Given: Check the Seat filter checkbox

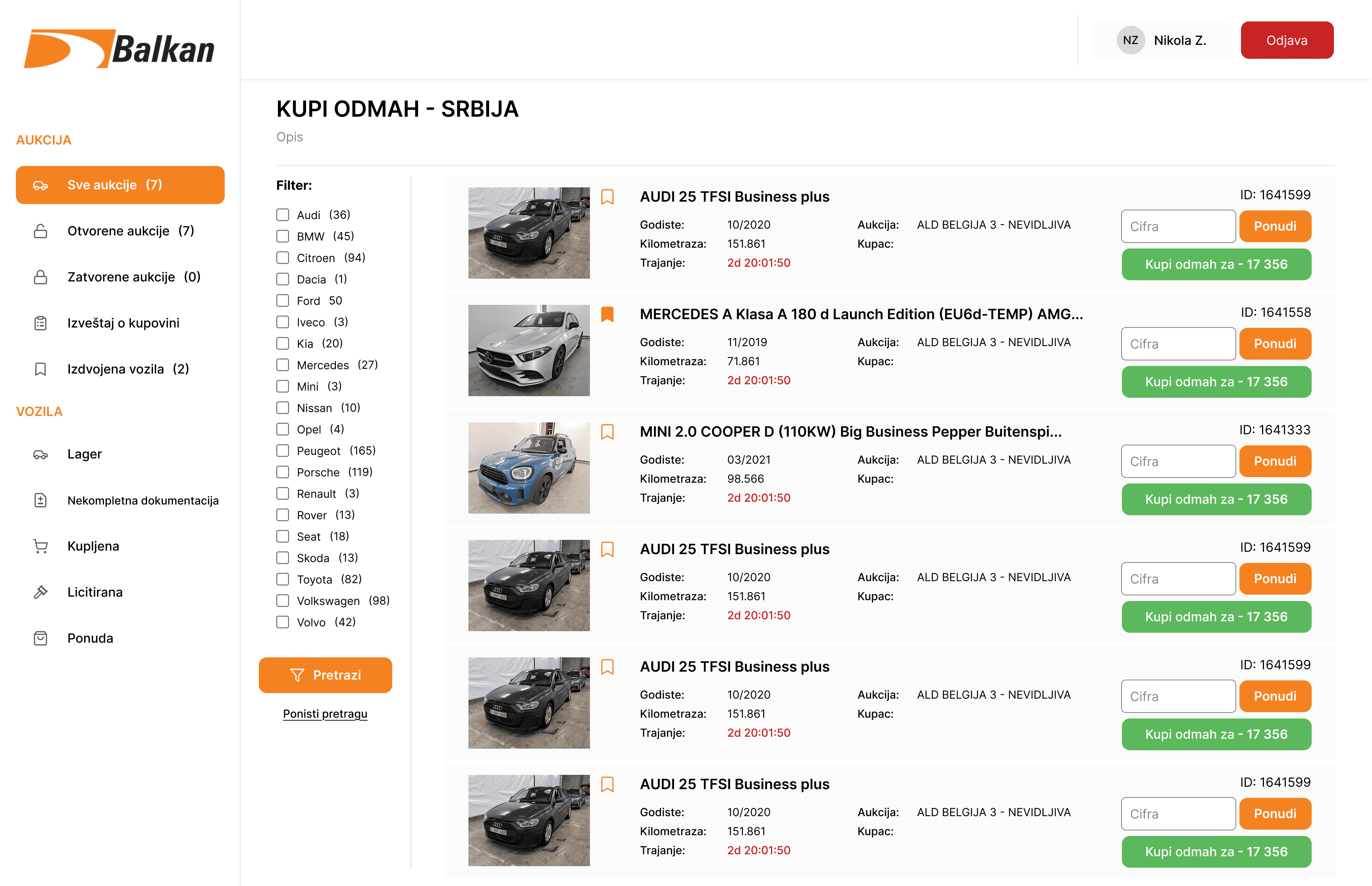Looking at the screenshot, I should click(282, 536).
